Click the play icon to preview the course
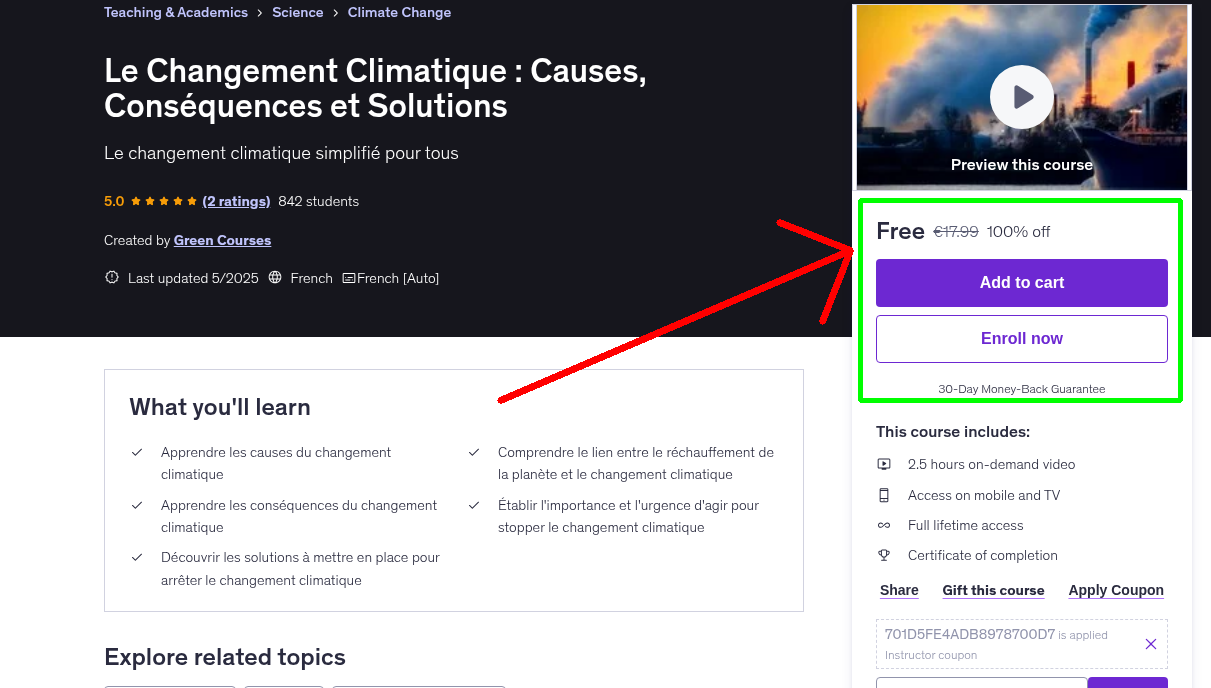The width and height of the screenshot is (1211, 688). pyautogui.click(x=1021, y=97)
